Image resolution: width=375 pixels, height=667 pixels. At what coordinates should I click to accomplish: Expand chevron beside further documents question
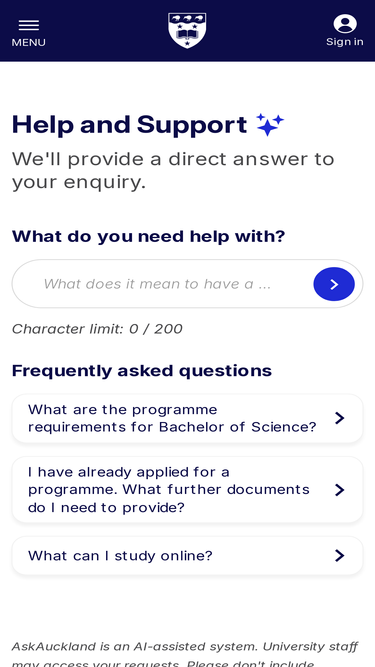click(339, 490)
